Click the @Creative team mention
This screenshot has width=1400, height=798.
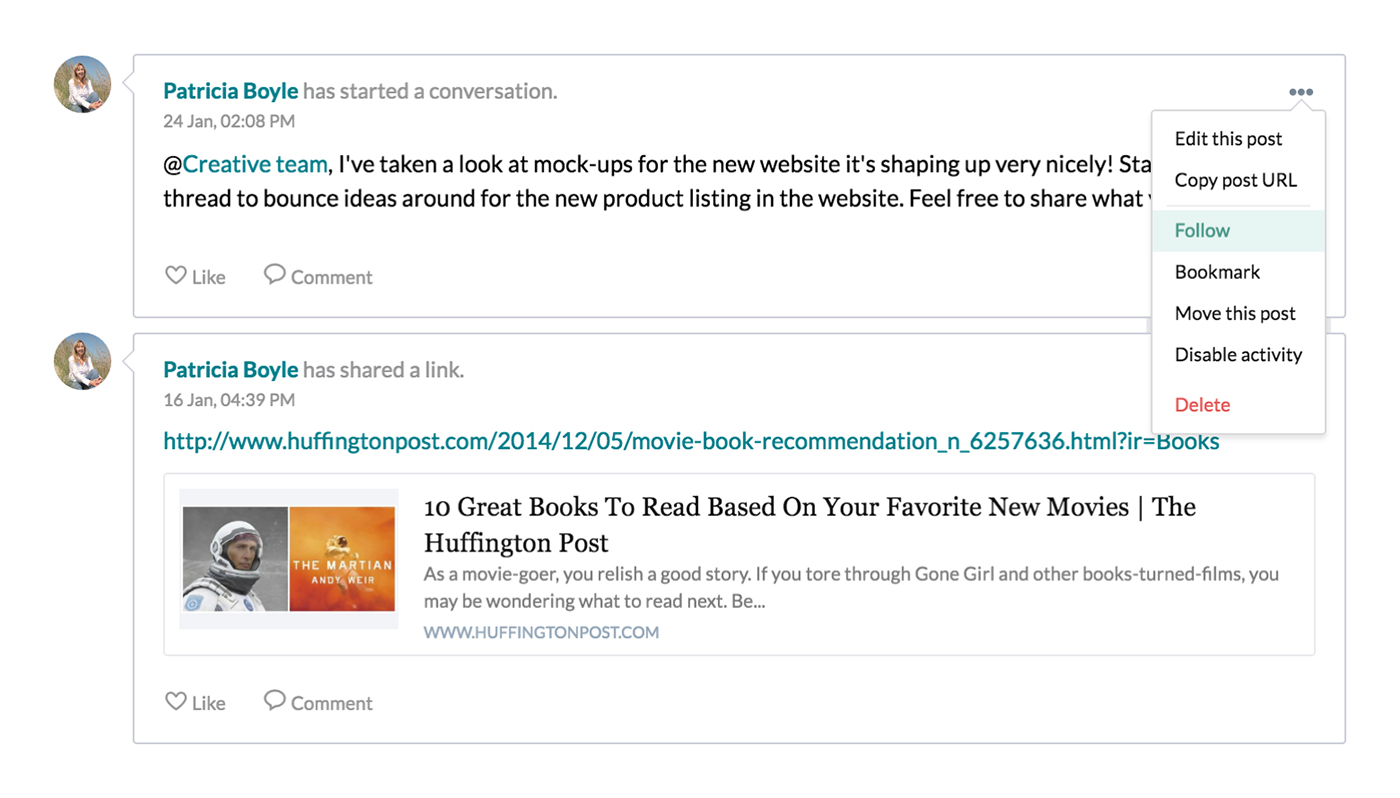pos(254,164)
